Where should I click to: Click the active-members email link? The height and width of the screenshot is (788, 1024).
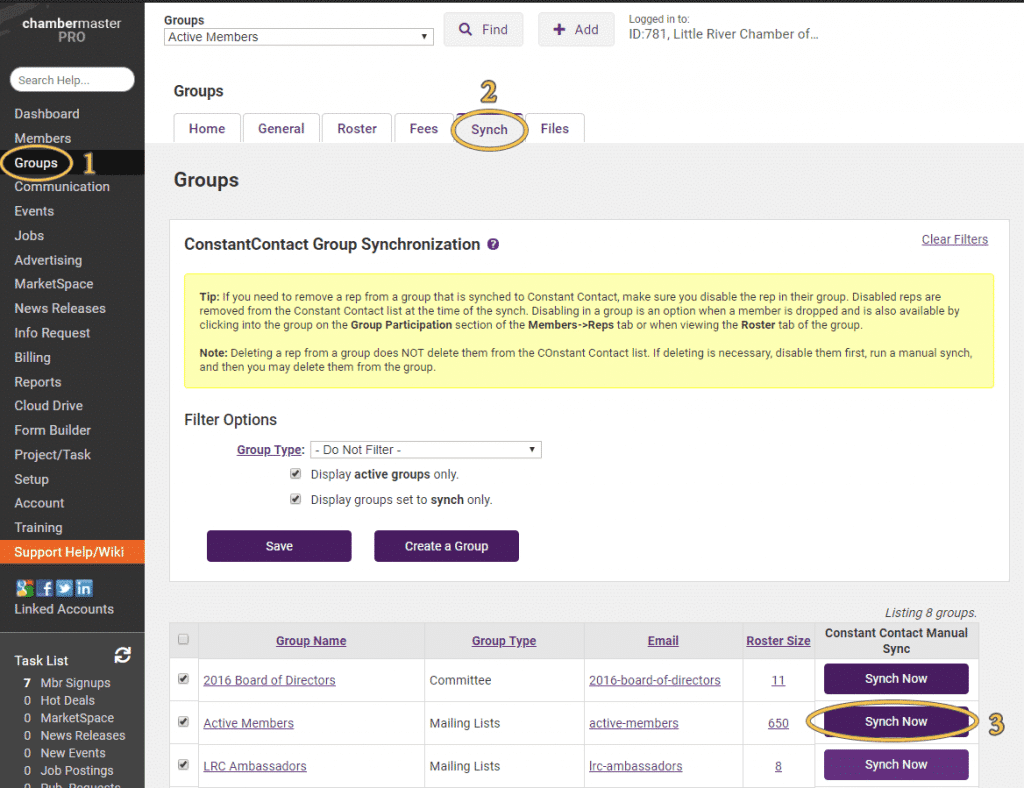coord(633,723)
